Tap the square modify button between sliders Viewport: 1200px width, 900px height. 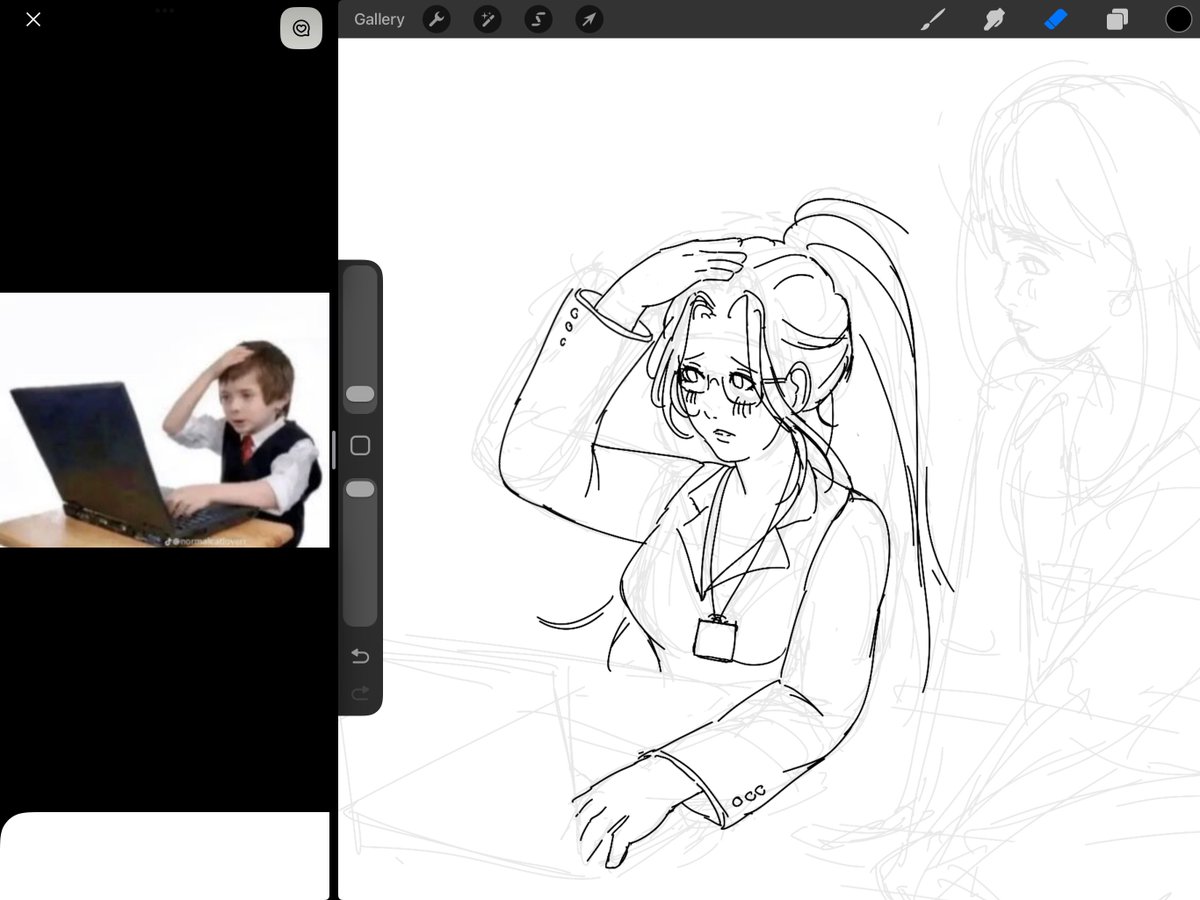point(360,445)
